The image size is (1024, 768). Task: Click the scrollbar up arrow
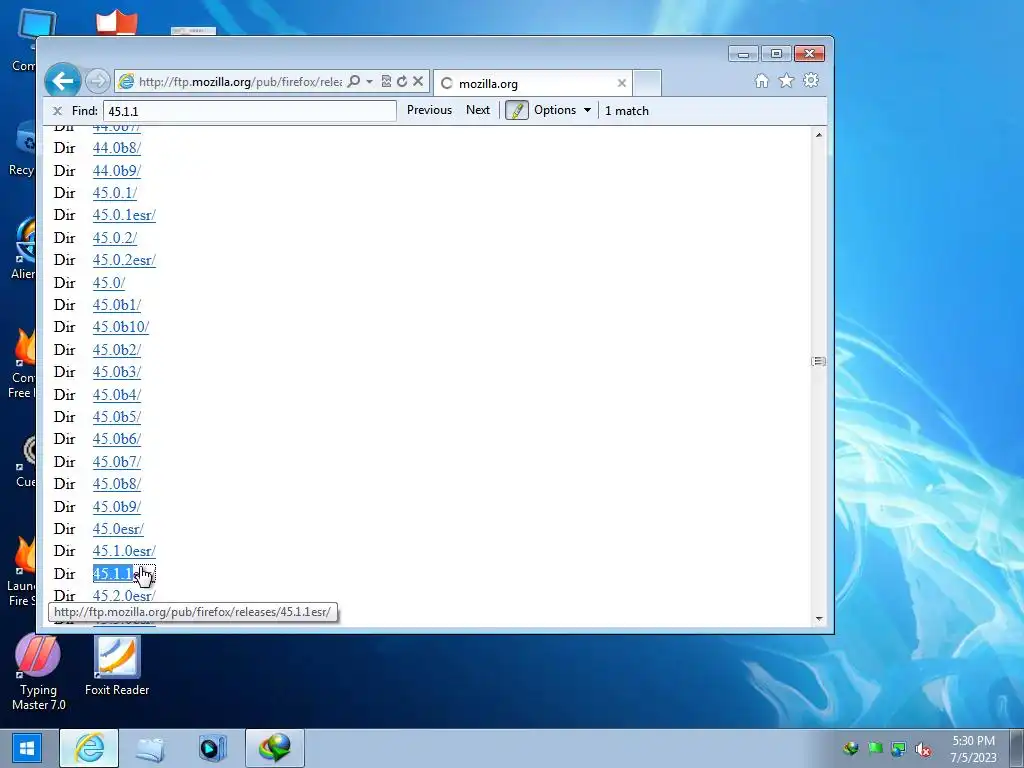click(x=819, y=135)
